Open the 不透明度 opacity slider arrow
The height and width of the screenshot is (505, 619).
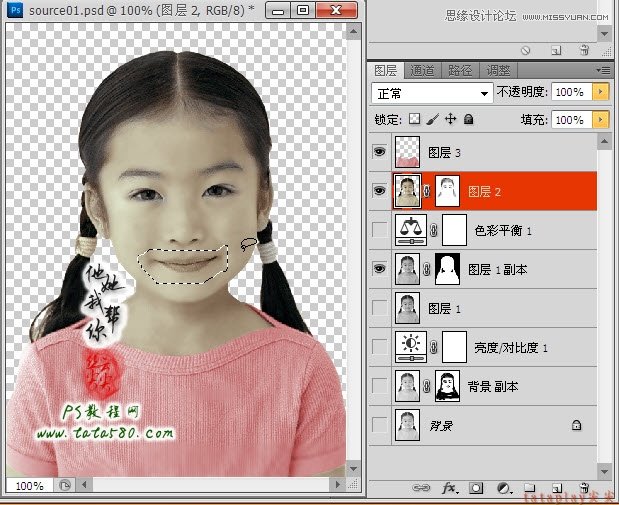tap(600, 92)
